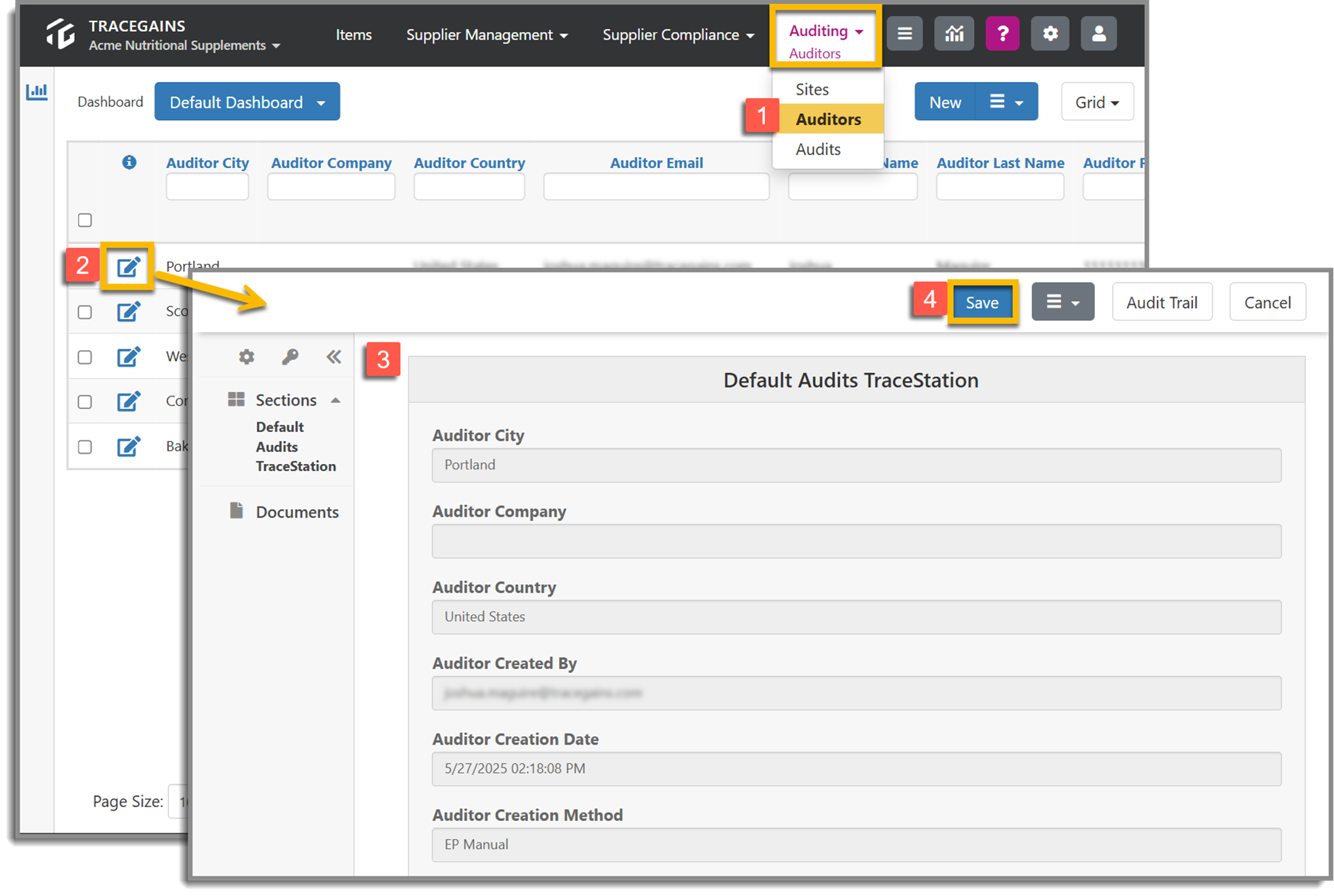The image size is (1334, 896).
Task: Open the hamburger menu icon in top navbar
Action: [x=904, y=33]
